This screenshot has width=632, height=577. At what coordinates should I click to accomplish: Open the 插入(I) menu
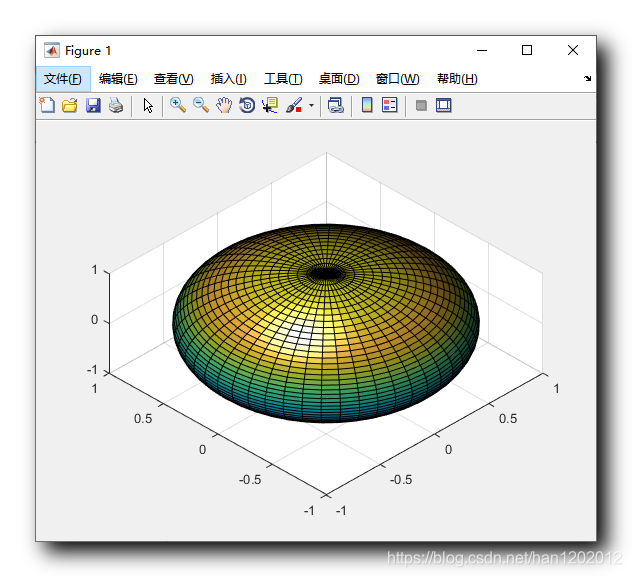coord(229,79)
